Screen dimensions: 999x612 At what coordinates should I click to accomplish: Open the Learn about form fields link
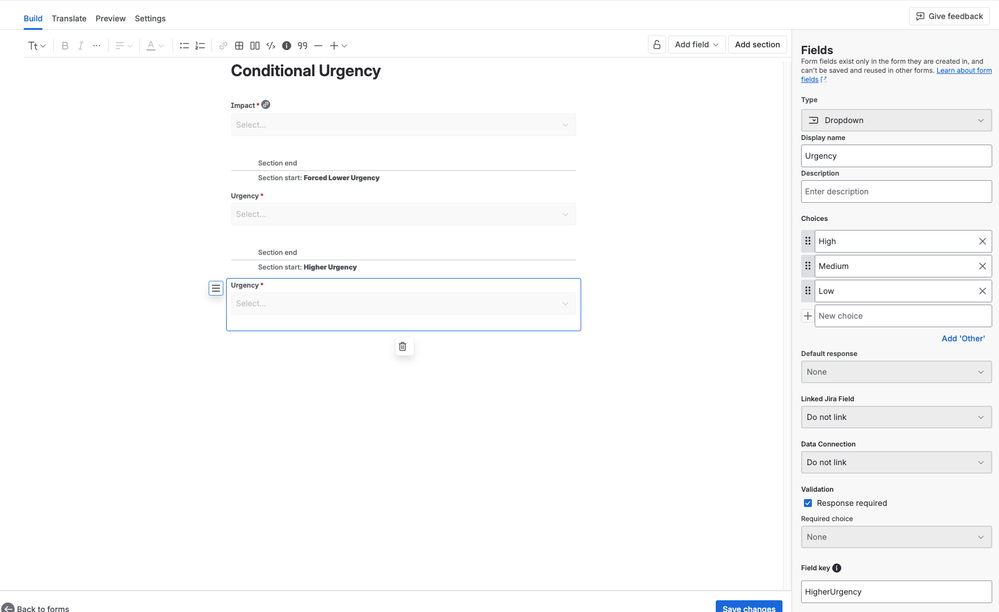click(x=964, y=71)
